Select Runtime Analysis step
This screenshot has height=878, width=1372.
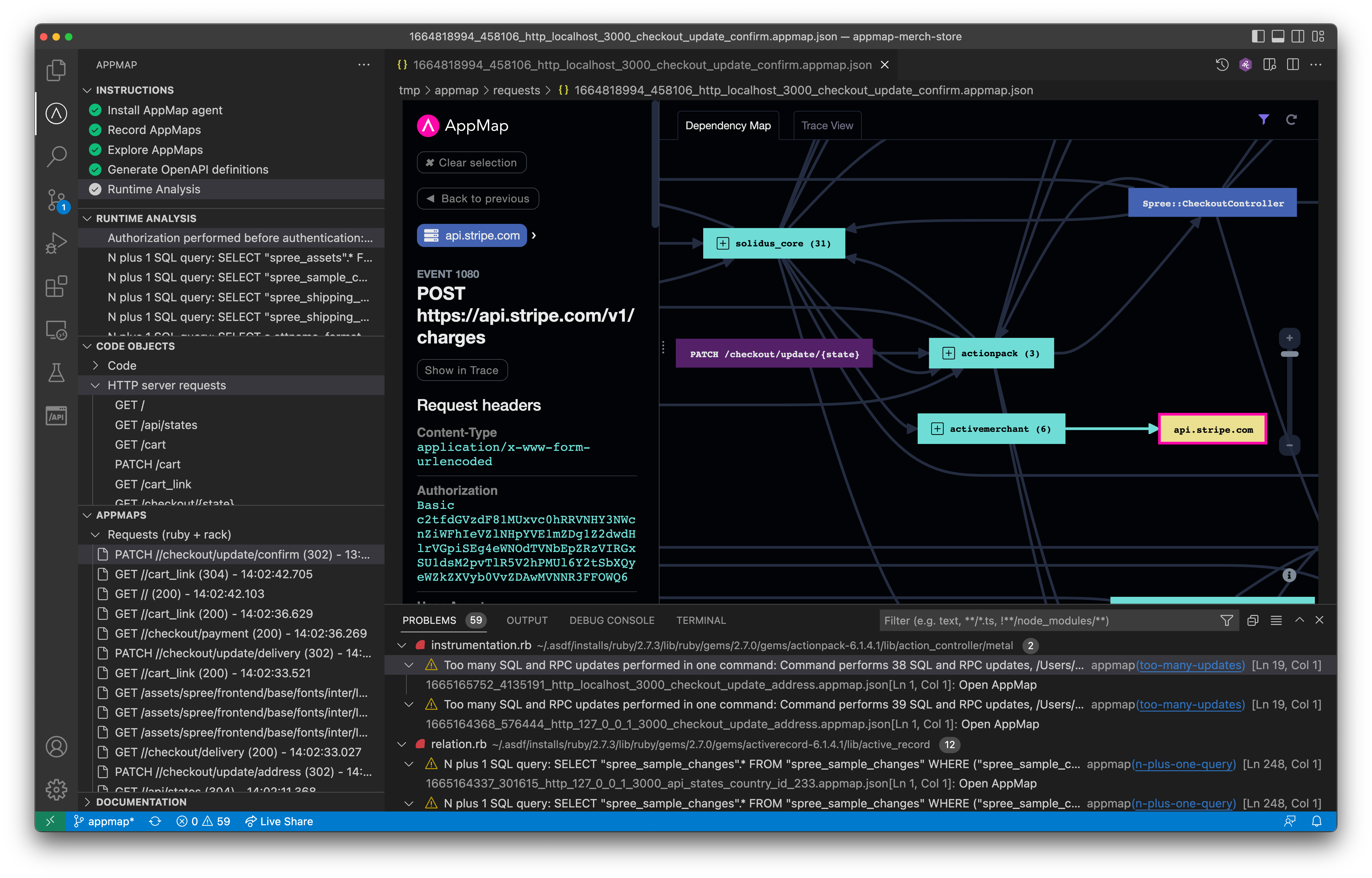(x=231, y=189)
